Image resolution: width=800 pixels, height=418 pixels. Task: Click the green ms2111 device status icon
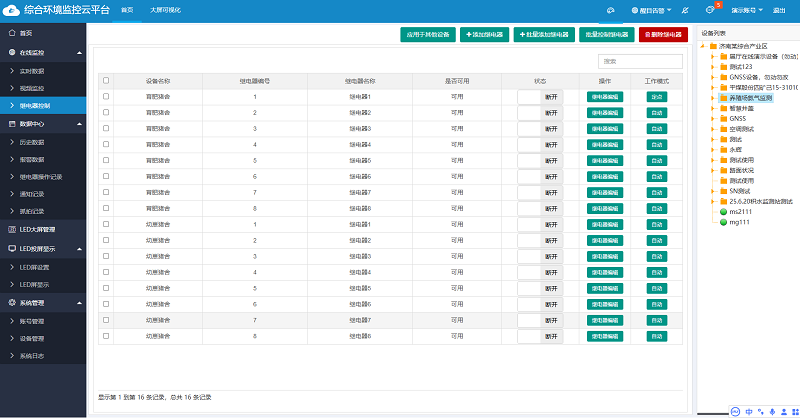coord(723,212)
